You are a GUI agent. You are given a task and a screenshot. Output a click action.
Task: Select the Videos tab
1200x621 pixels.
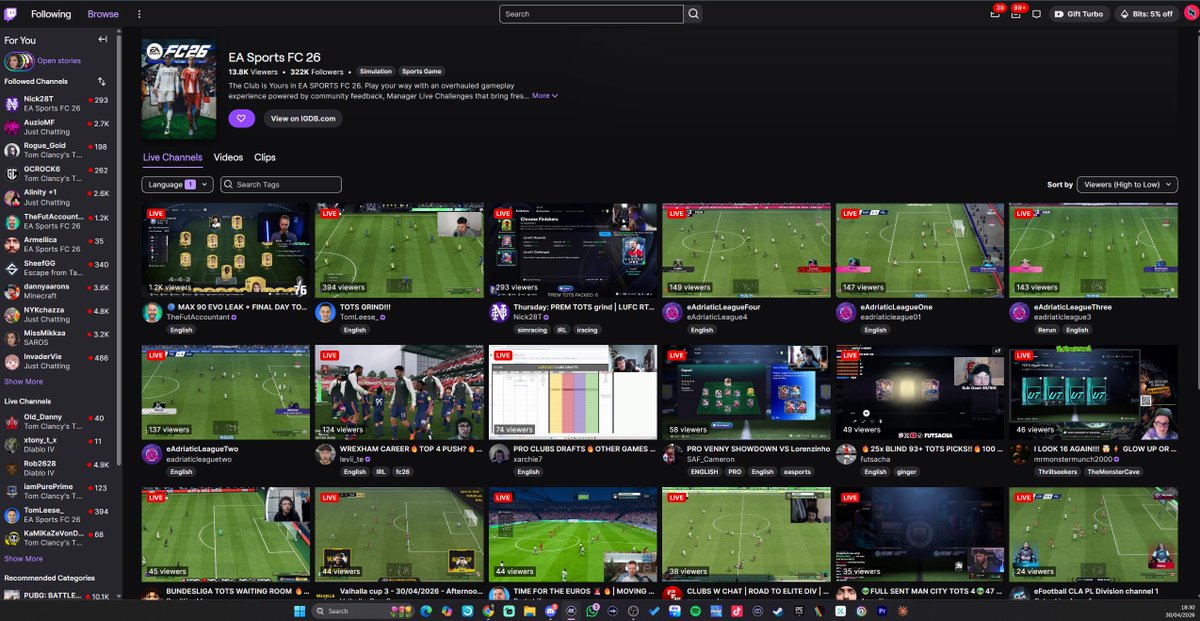tap(228, 157)
